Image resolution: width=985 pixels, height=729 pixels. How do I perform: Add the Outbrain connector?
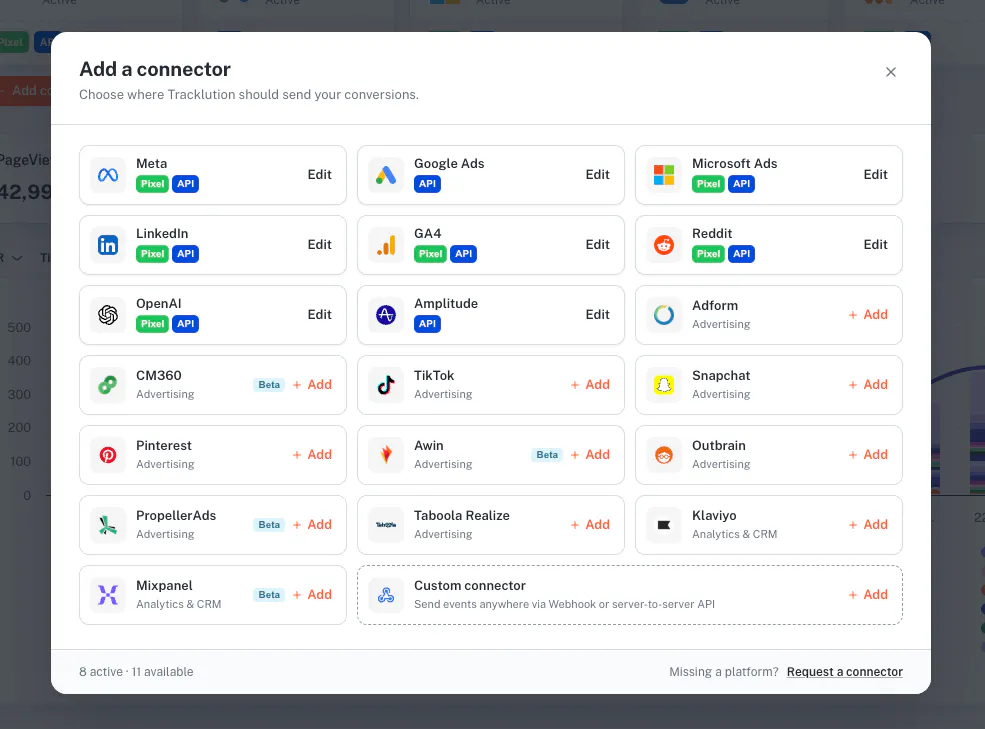[x=868, y=454]
